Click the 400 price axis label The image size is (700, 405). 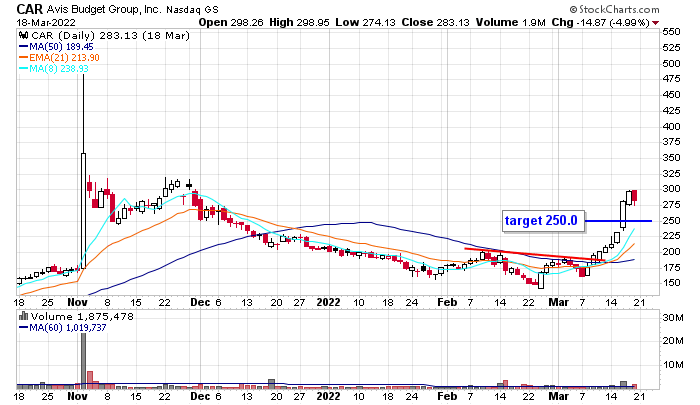pyautogui.click(x=671, y=126)
